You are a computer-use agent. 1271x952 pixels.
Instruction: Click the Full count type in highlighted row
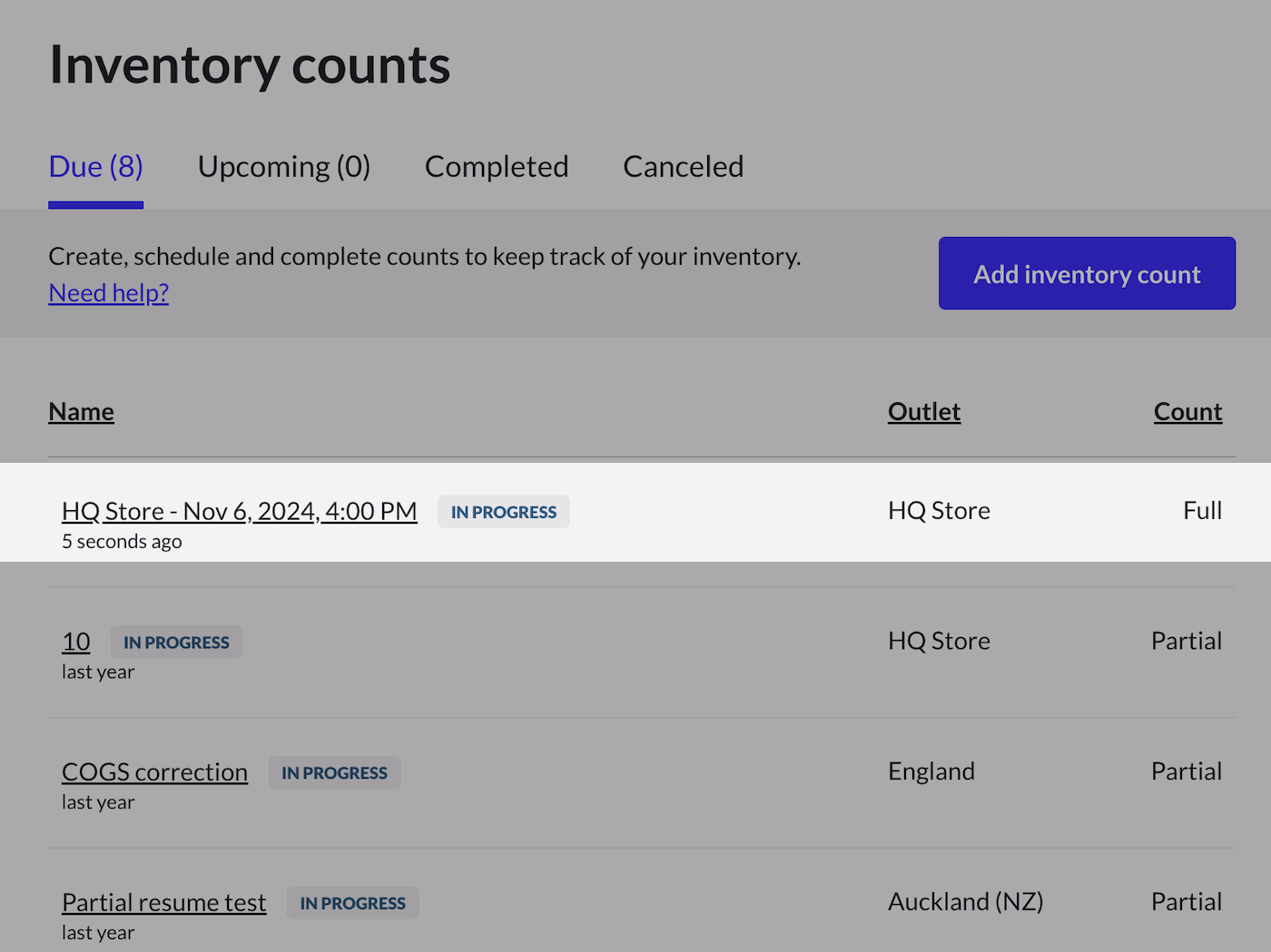[1202, 511]
